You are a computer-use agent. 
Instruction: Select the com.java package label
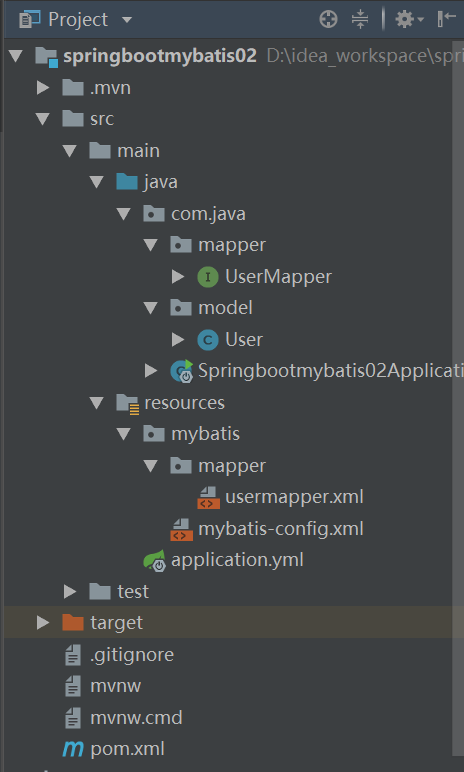[x=208, y=214]
